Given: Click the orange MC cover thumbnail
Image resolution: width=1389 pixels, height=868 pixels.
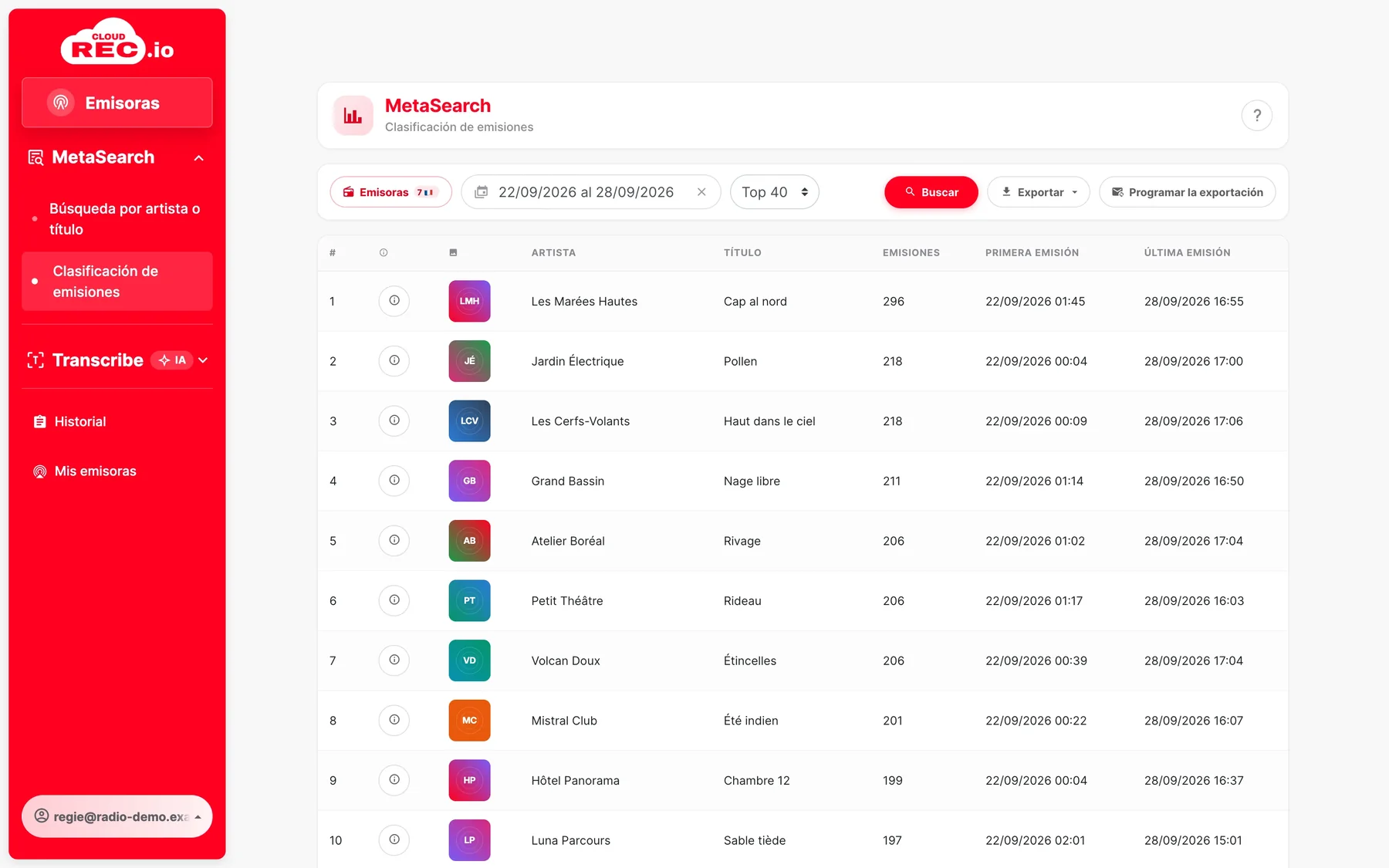Looking at the screenshot, I should pos(469,720).
